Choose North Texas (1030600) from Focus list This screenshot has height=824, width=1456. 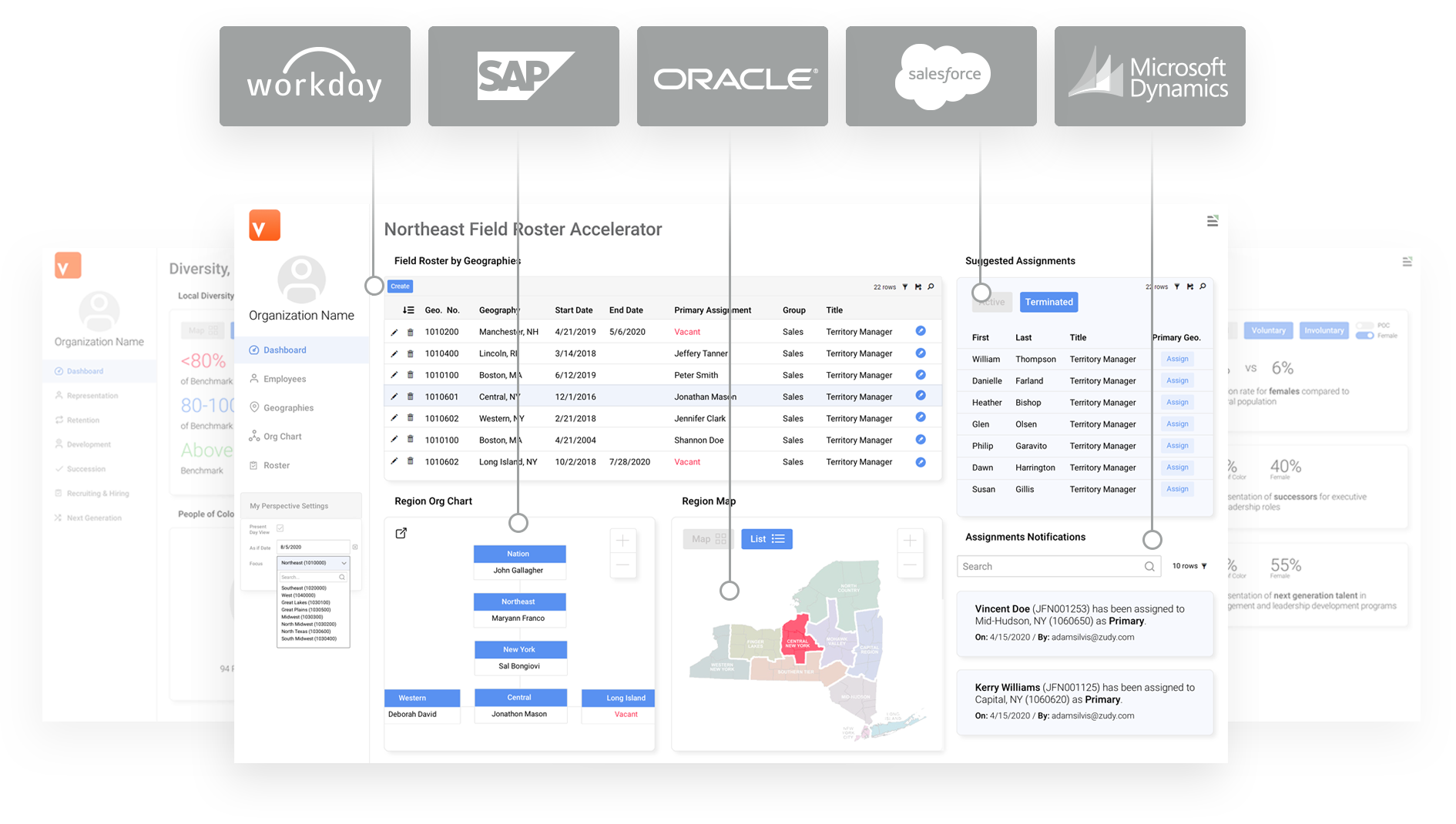click(306, 631)
